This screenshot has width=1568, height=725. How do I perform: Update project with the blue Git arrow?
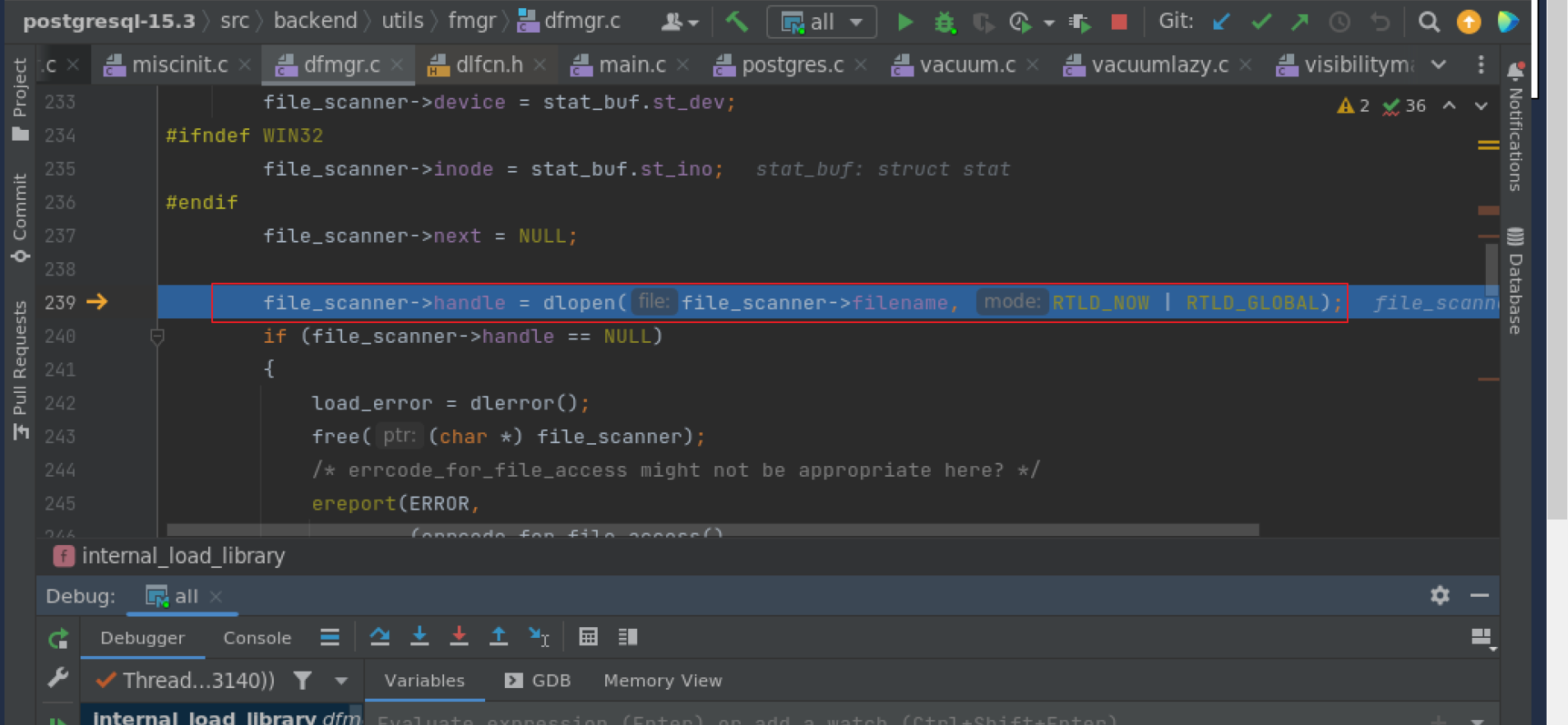tap(1221, 22)
